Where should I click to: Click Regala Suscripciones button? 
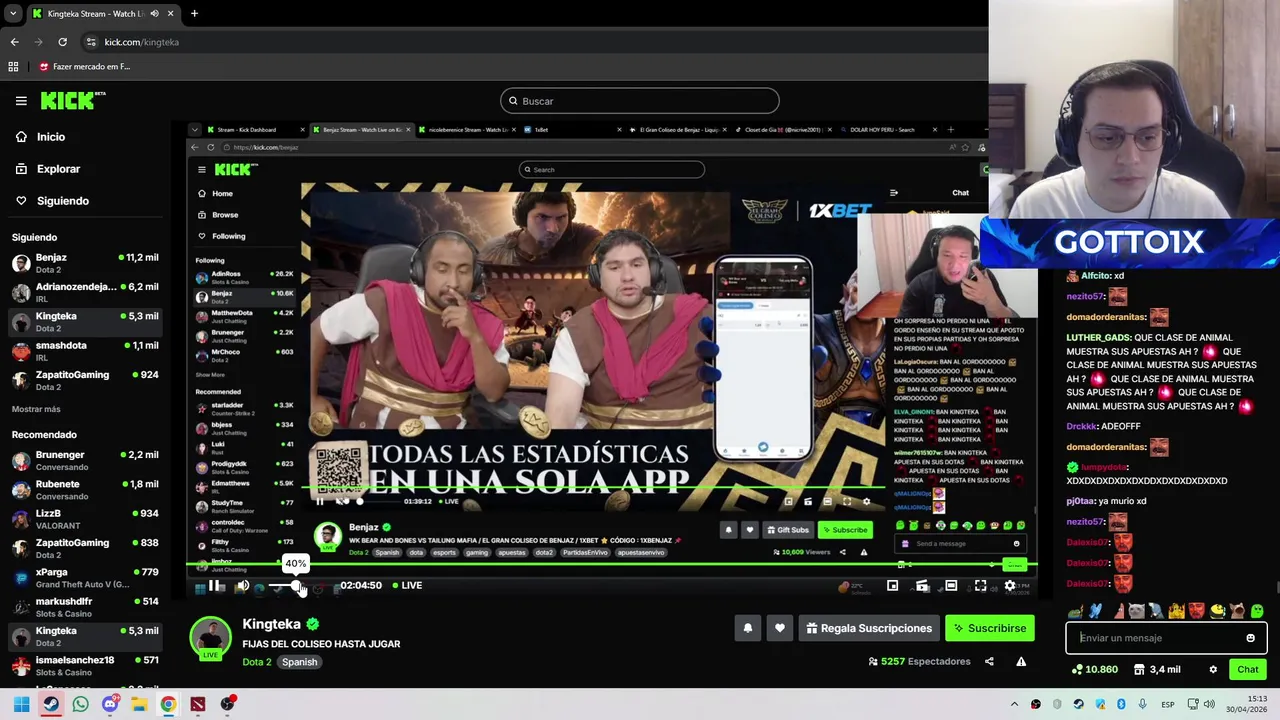coord(869,628)
